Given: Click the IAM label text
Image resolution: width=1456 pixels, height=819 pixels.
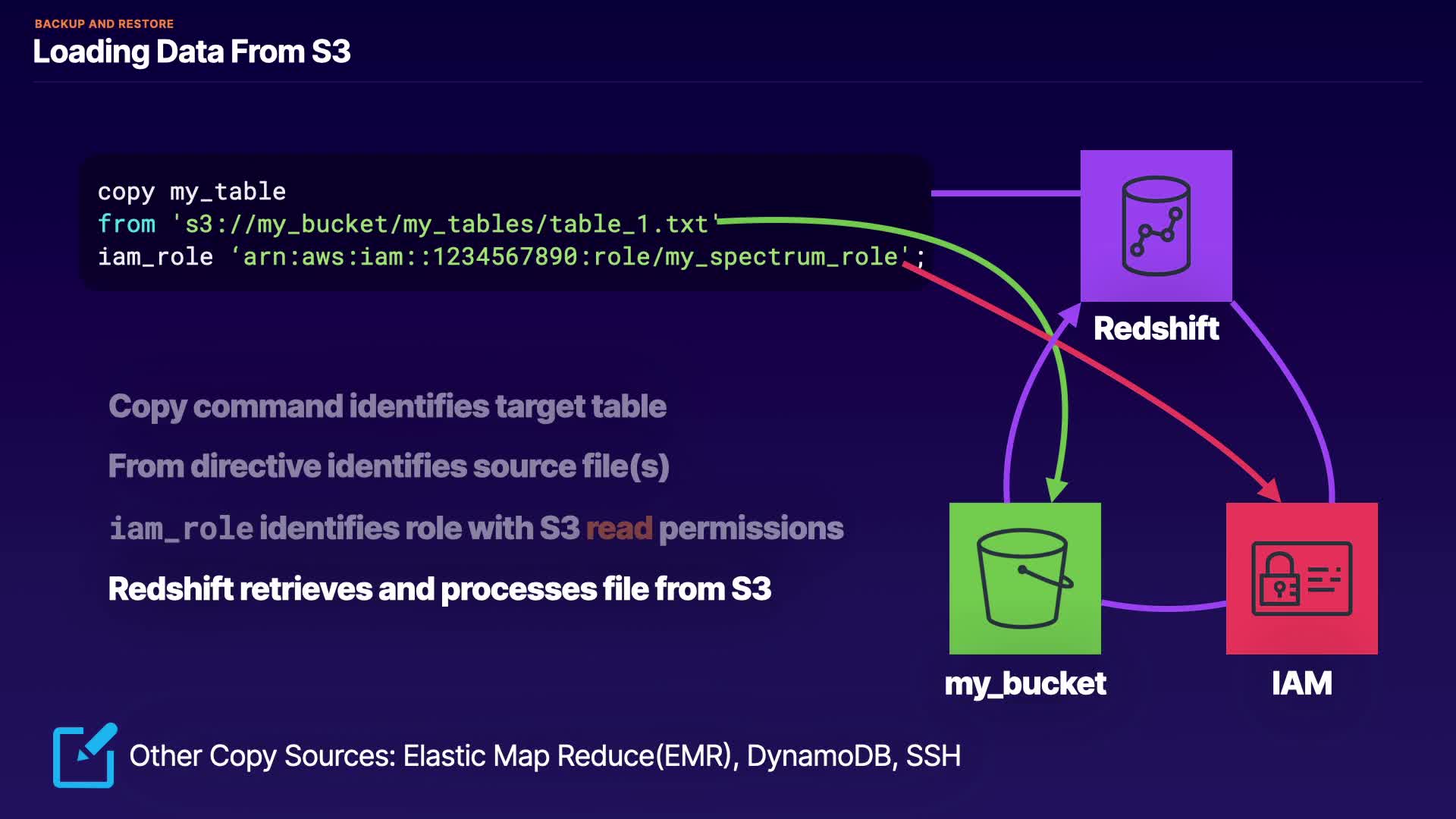Looking at the screenshot, I should [1301, 683].
